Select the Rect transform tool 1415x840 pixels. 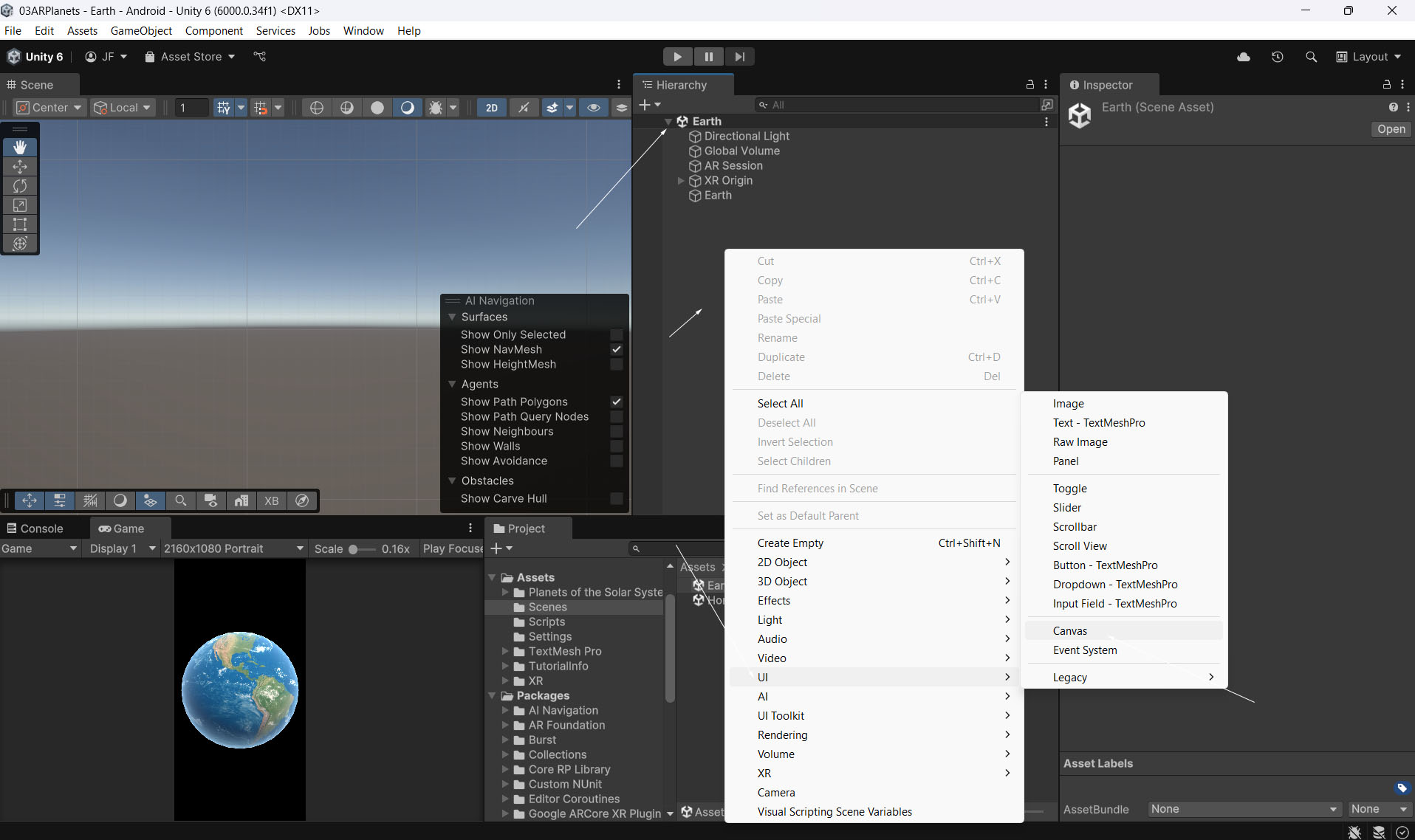pos(20,224)
